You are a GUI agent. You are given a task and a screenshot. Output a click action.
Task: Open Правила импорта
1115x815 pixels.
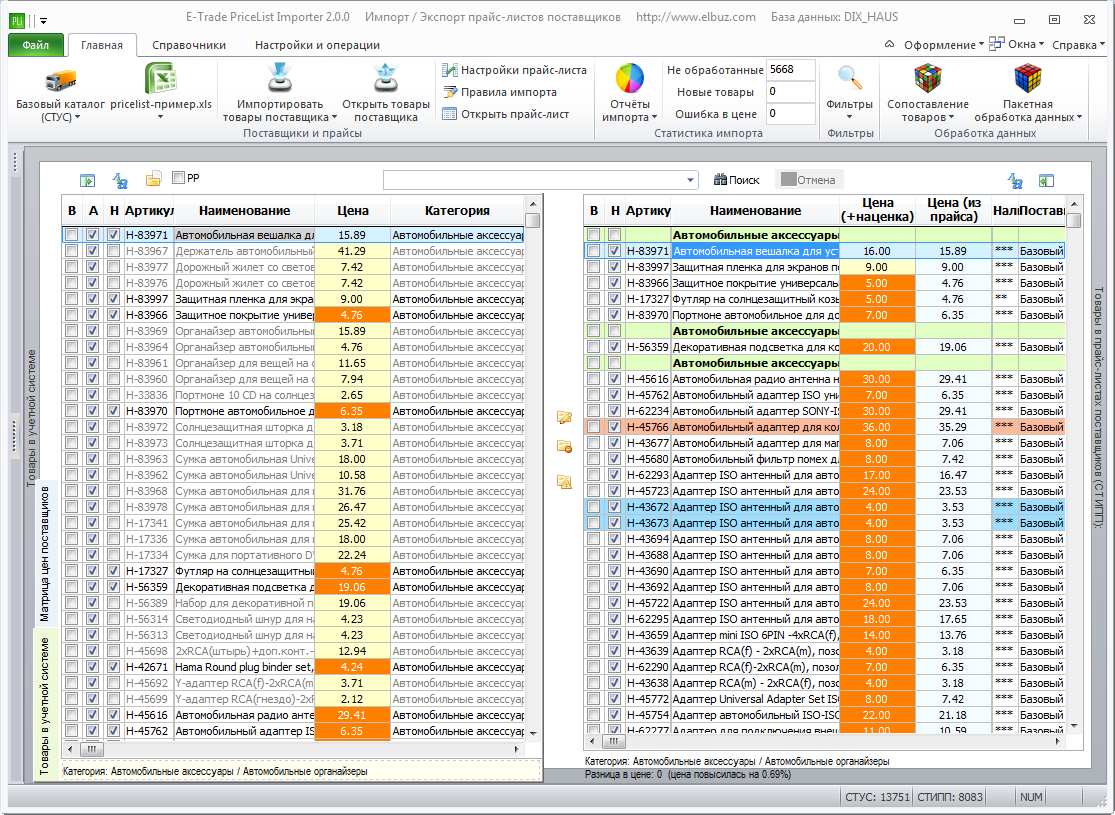(500, 92)
